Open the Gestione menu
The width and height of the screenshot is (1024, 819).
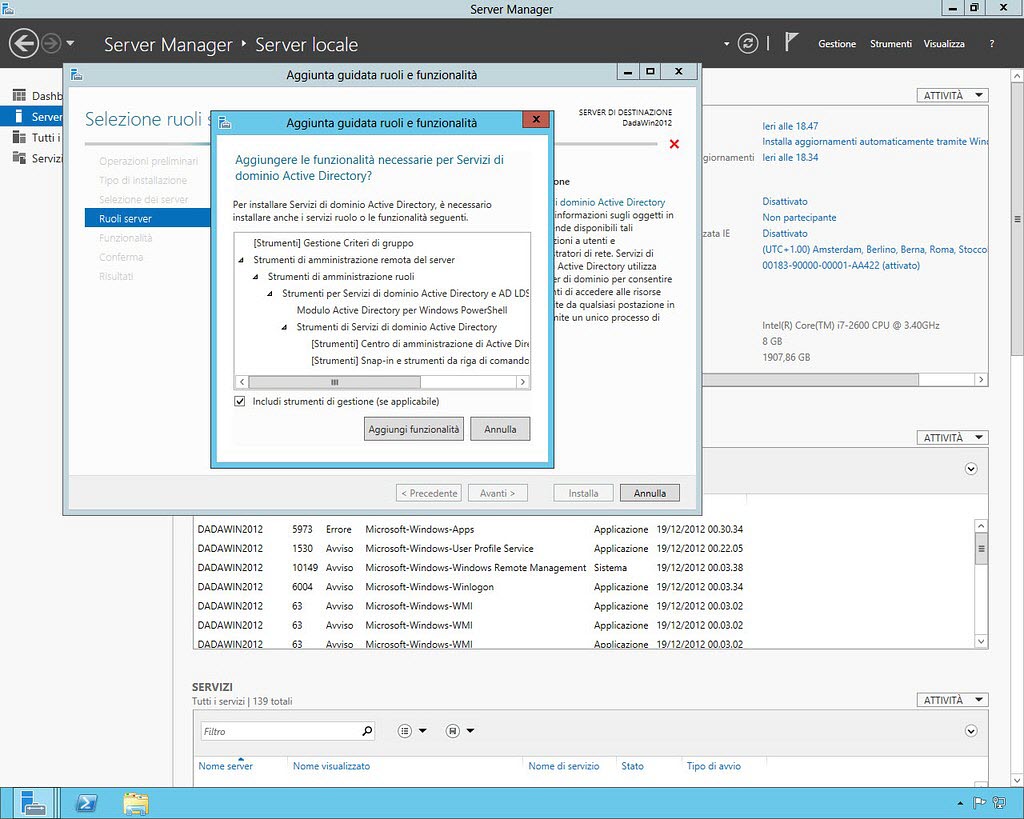point(837,44)
